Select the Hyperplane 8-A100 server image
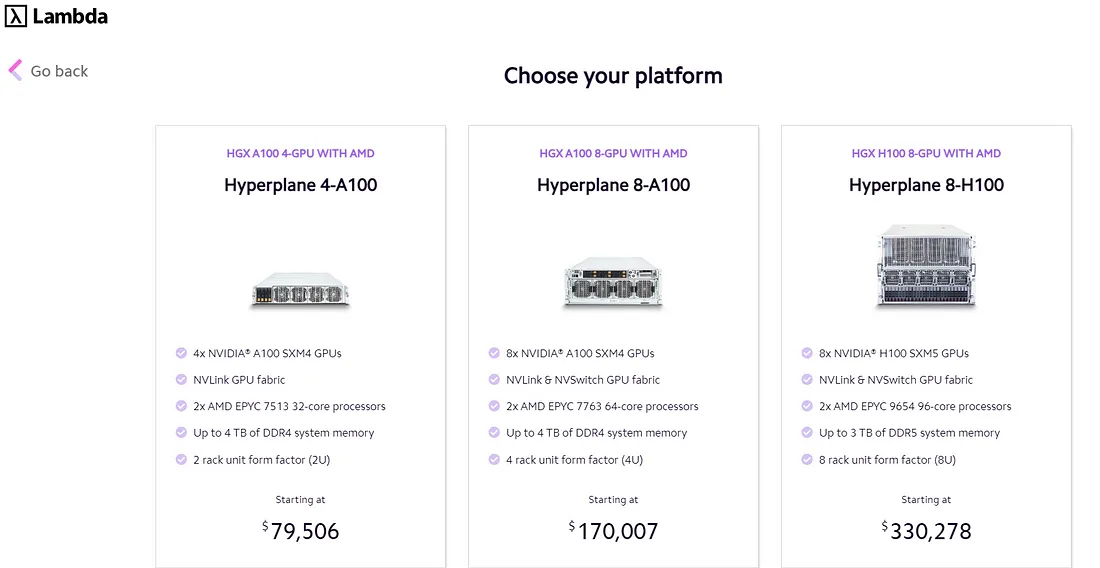 pyautogui.click(x=613, y=281)
